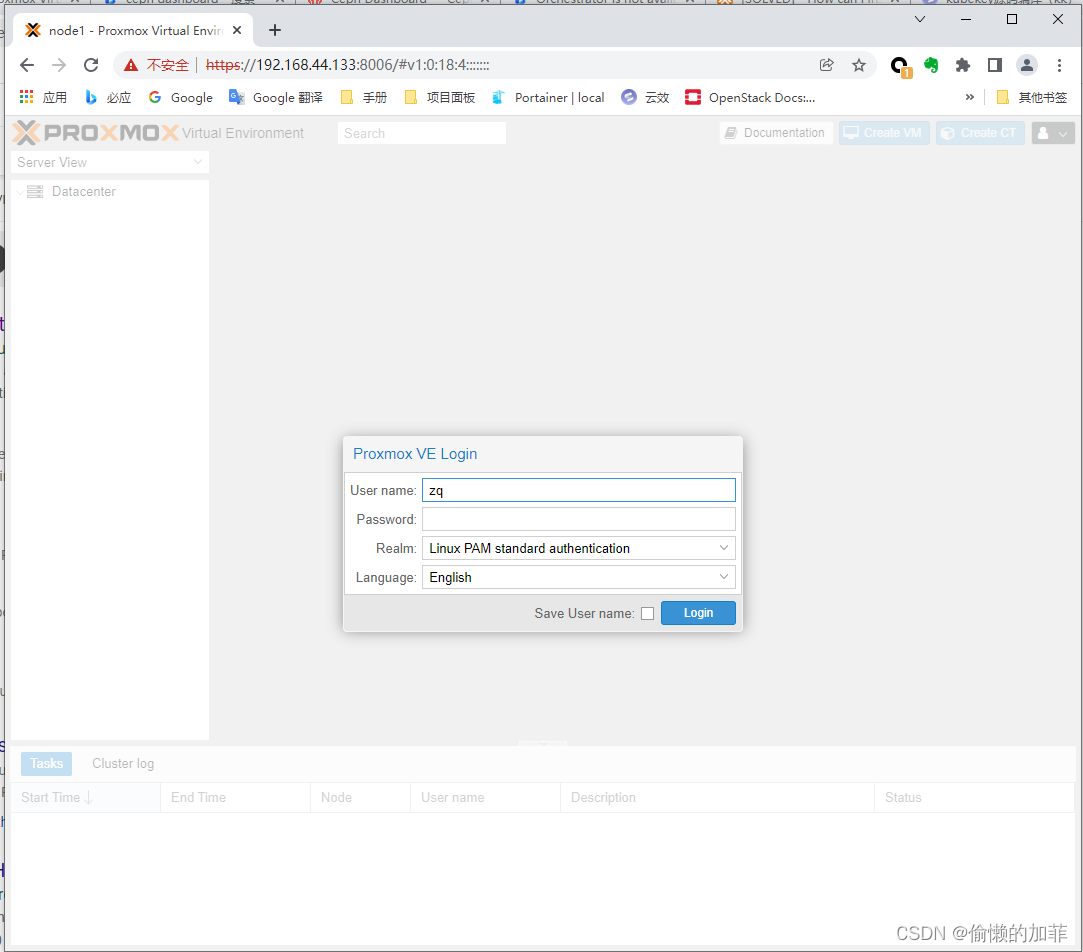This screenshot has height=952, width=1083.
Task: Open the Realm dropdown
Action: pos(723,548)
